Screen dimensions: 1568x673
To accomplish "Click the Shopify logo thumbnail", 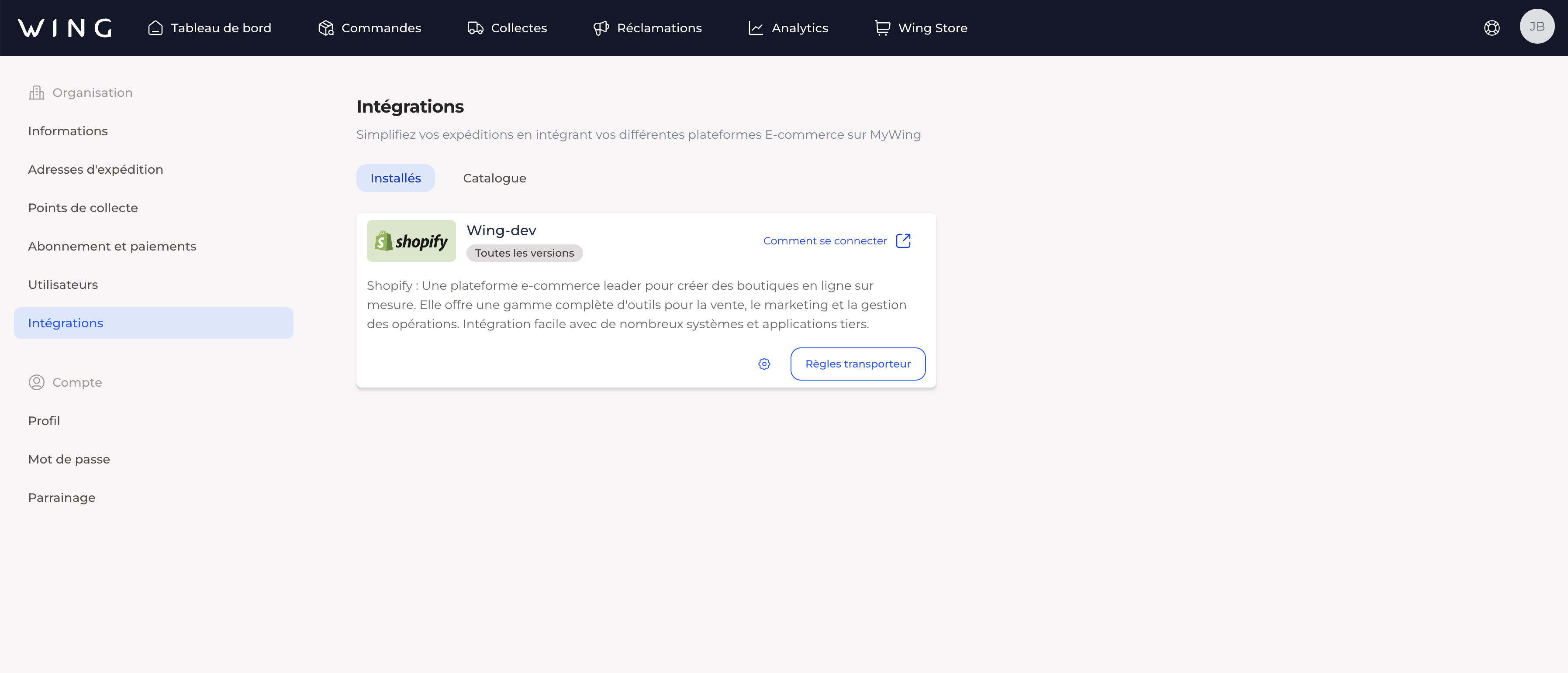I will click(x=411, y=241).
